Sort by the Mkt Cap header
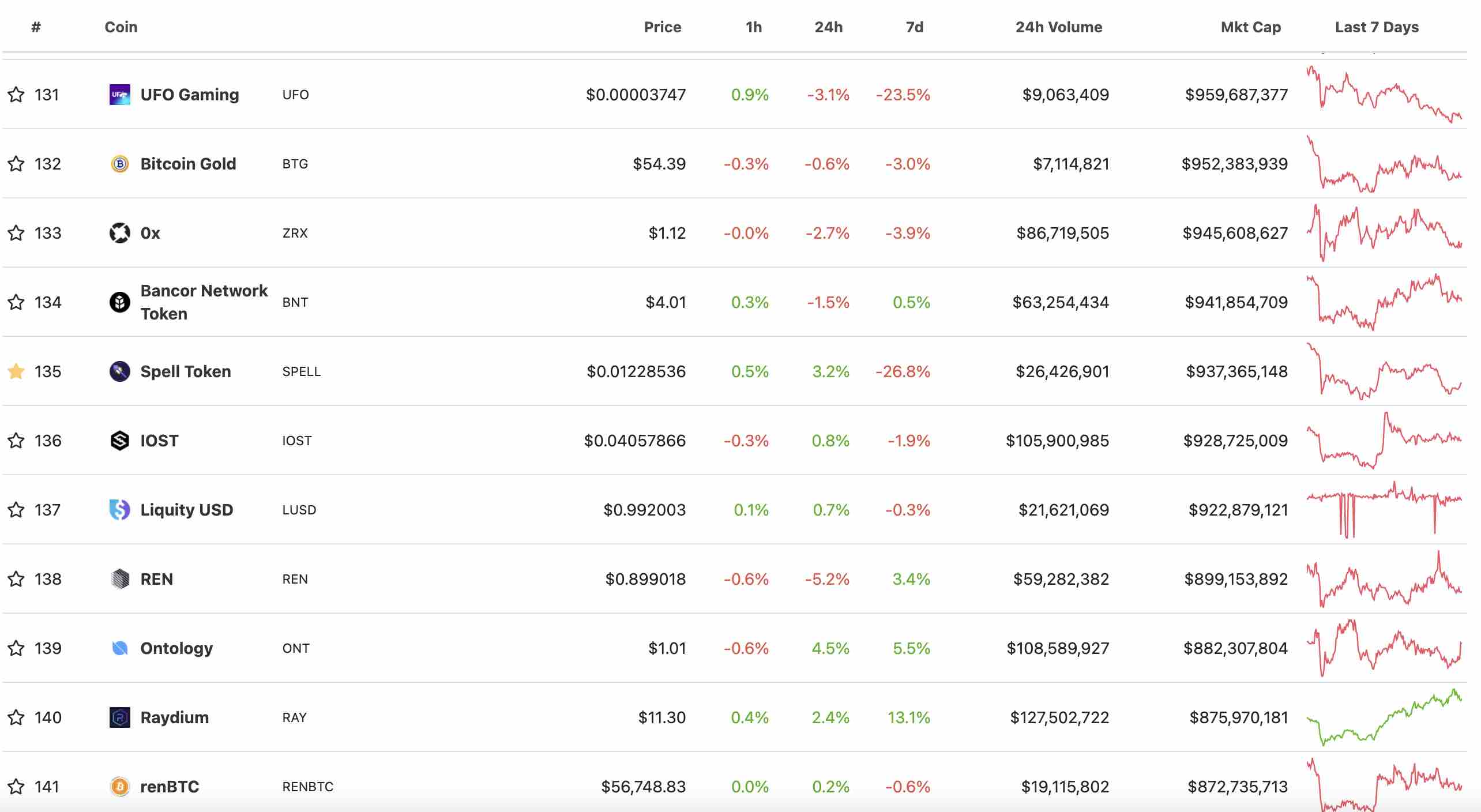The image size is (1481, 812). coord(1251,27)
